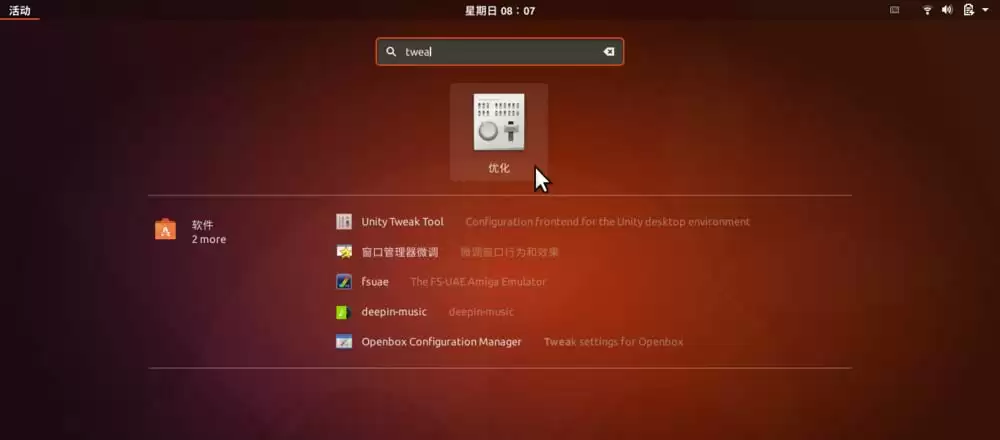This screenshot has height=440, width=1000.
Task: Click the Unity Tweak Tool icon
Action: tap(344, 222)
